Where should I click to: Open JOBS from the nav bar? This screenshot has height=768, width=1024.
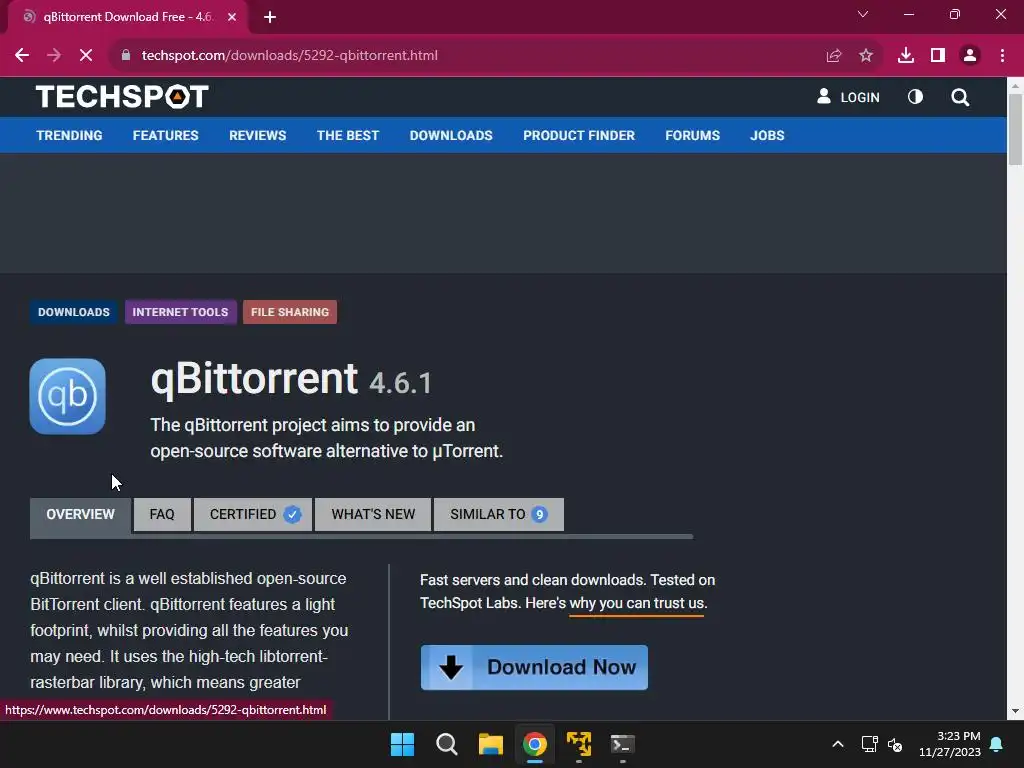tap(767, 135)
